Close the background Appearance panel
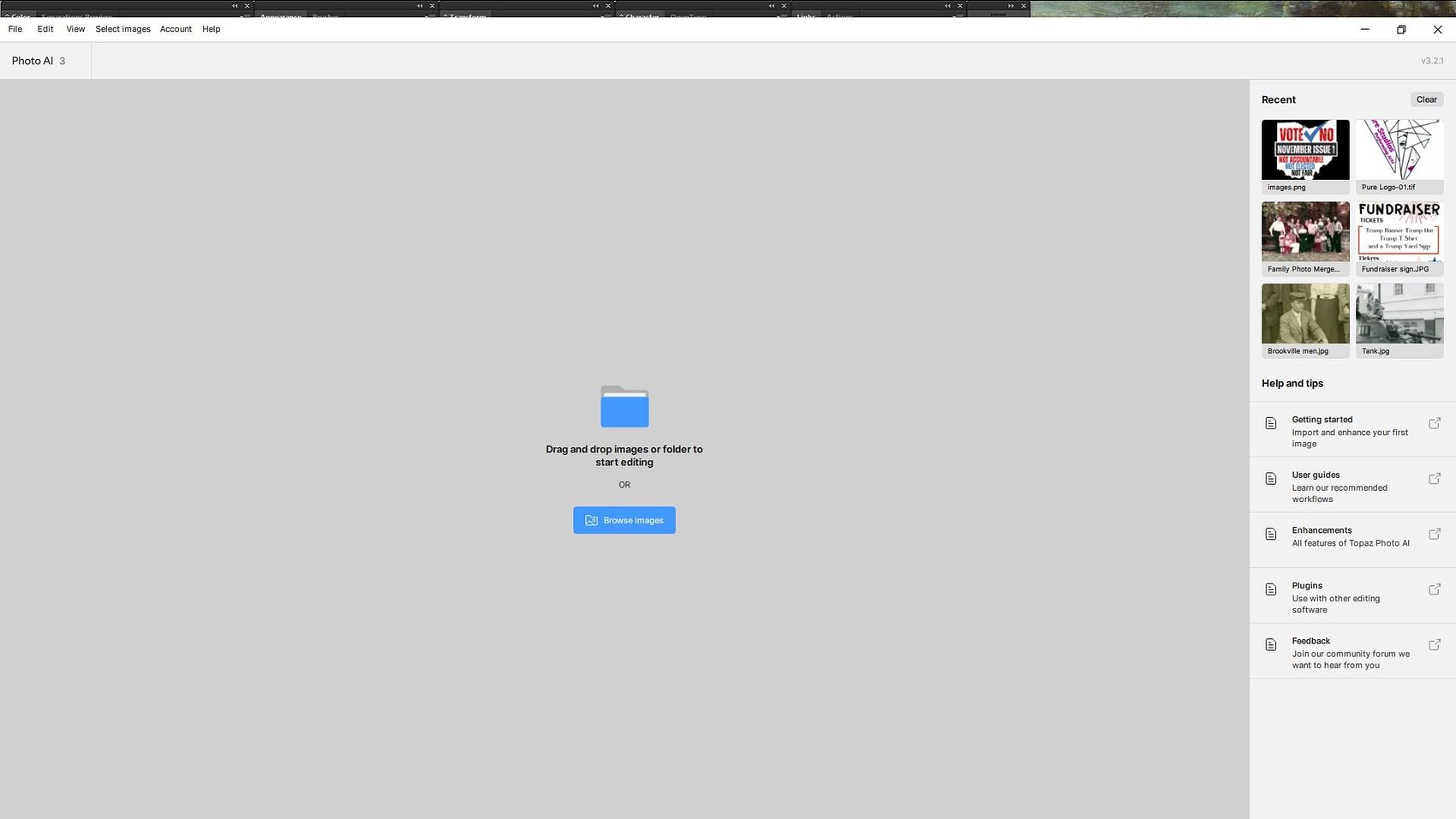Image resolution: width=1456 pixels, height=819 pixels. [x=432, y=6]
